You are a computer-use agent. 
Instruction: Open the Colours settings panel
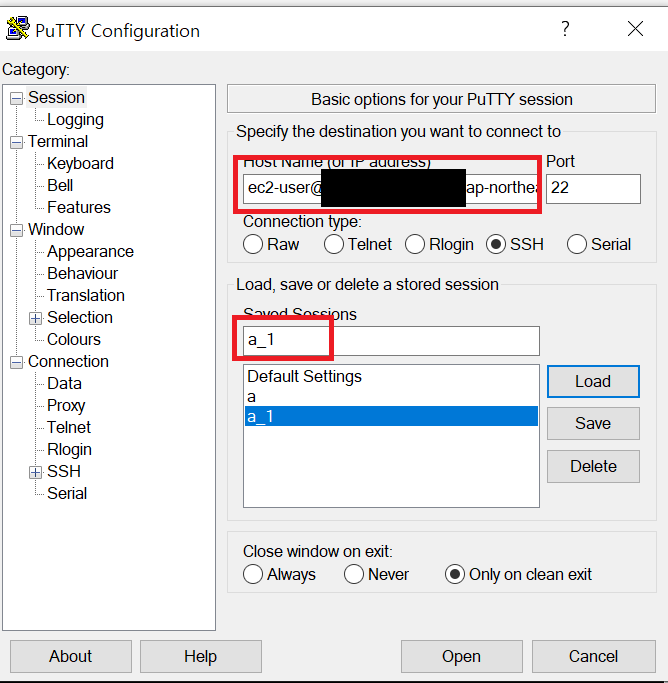pyautogui.click(x=73, y=340)
